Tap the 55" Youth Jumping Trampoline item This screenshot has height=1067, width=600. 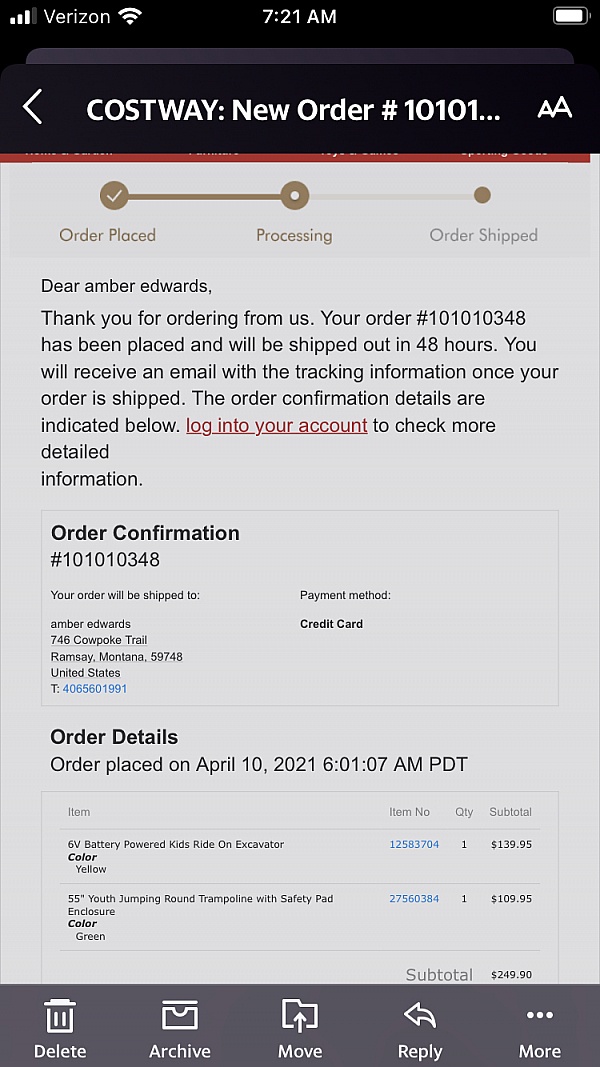200,899
